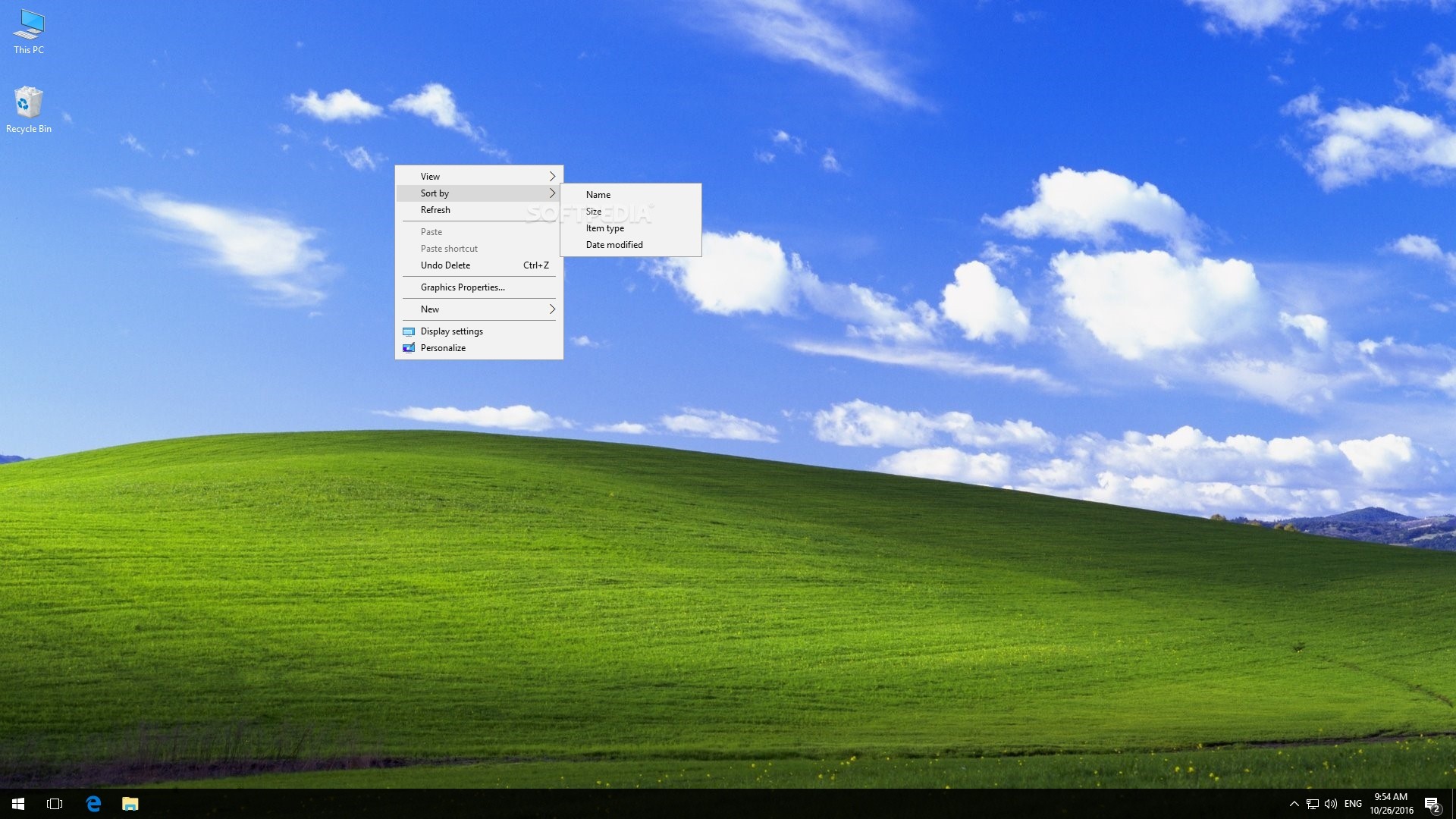Viewport: 1456px width, 819px height.
Task: Click the Show desktop sliver at the taskbar's end
Action: pos(1454,804)
